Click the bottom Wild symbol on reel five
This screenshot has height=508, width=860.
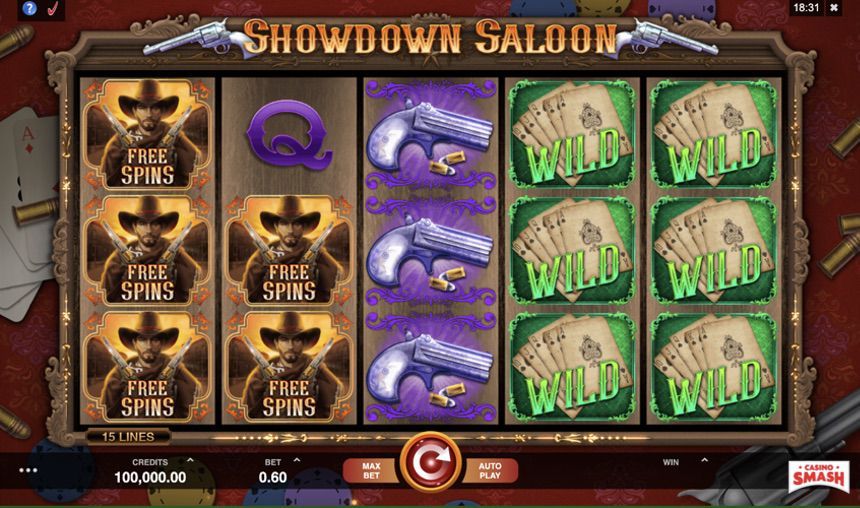click(714, 366)
